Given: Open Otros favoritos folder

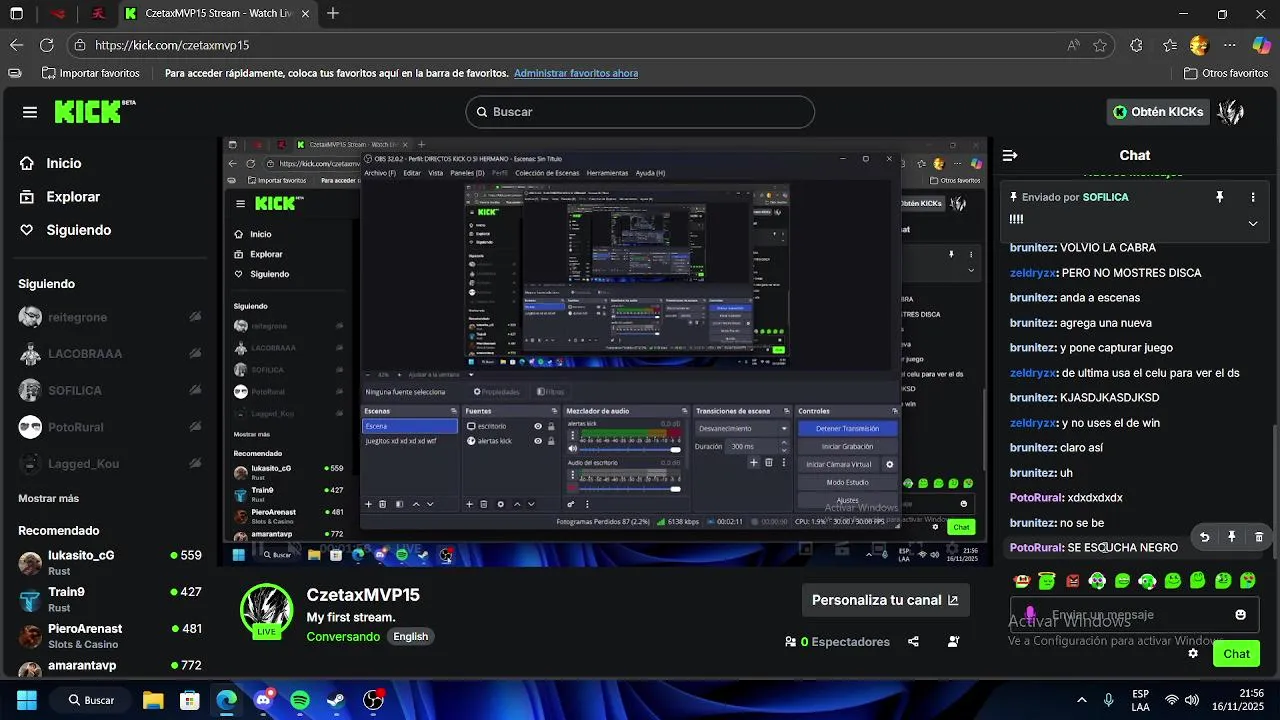Looking at the screenshot, I should pos(1225,73).
